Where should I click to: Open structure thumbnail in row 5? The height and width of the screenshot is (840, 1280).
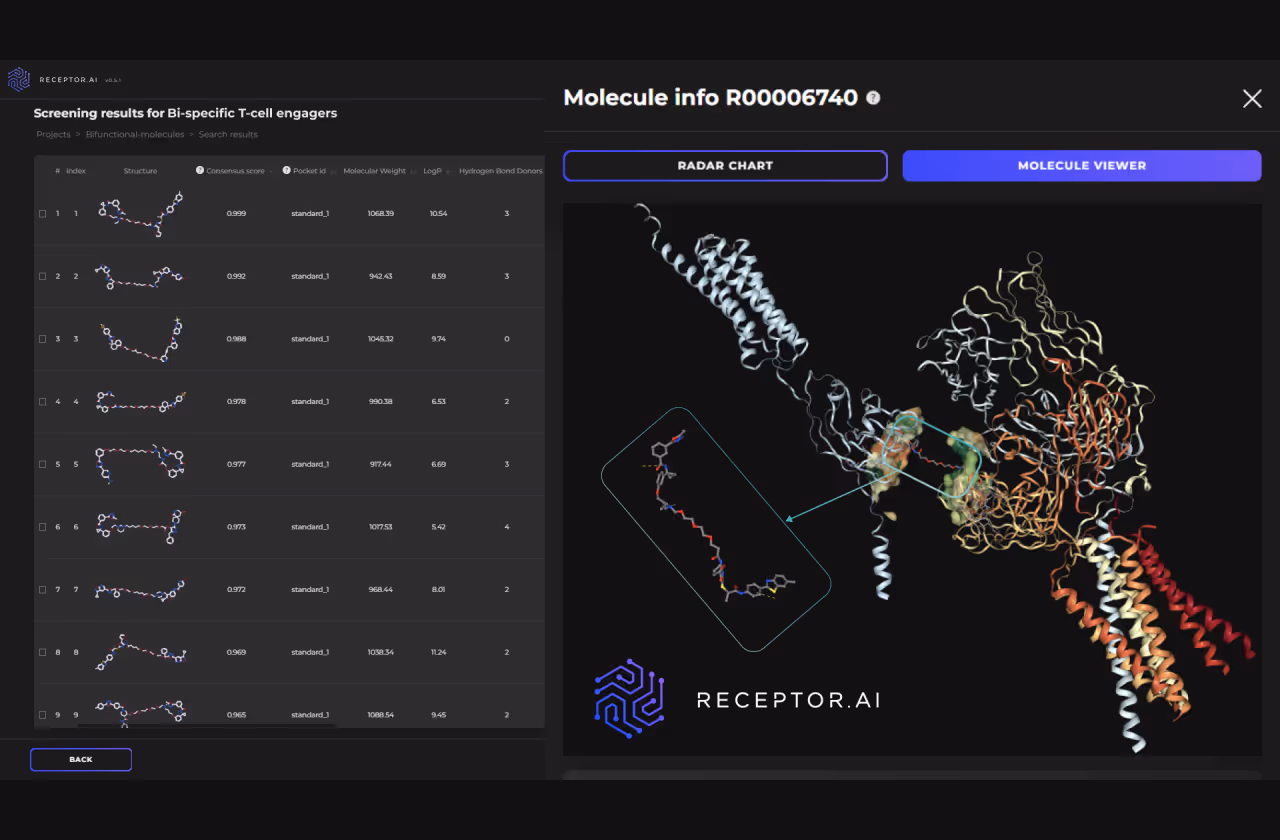[140, 464]
